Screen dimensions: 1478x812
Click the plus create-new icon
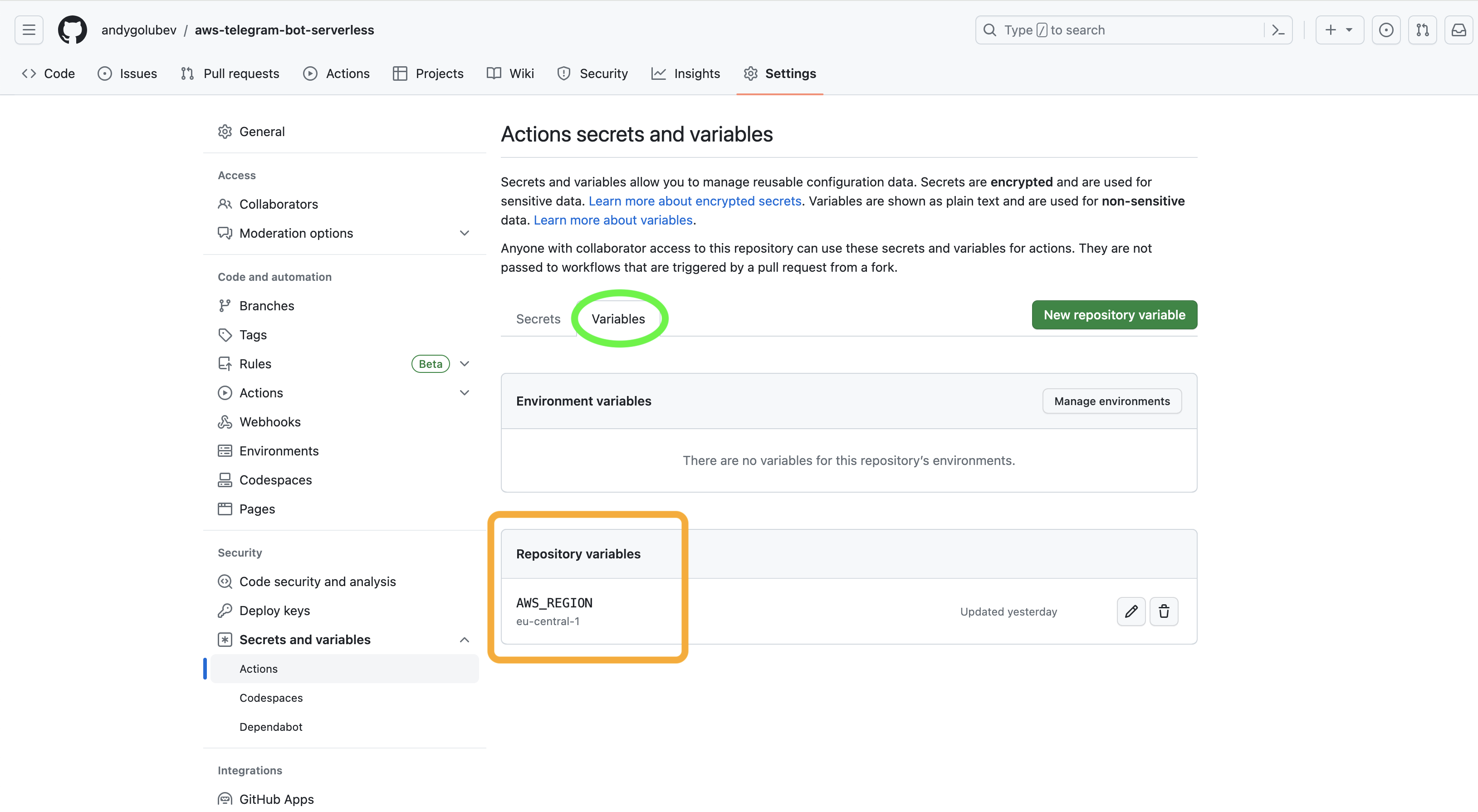(1331, 30)
